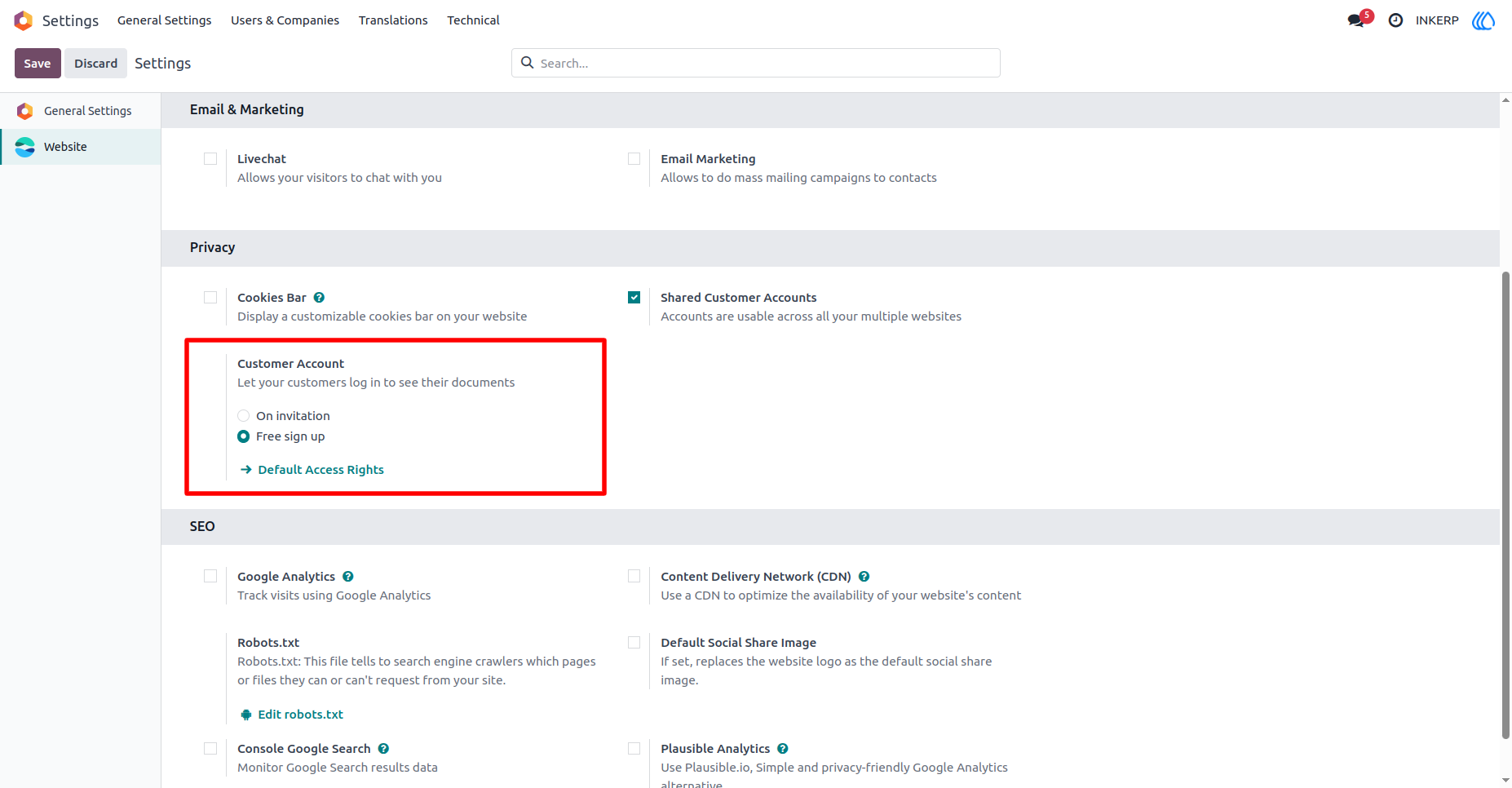This screenshot has width=1512, height=788.
Task: Open the help icon next to Google Analytics
Action: coord(348,577)
